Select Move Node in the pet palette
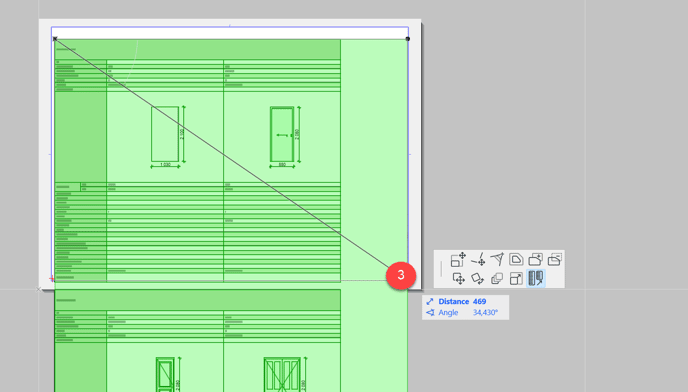 tap(458, 259)
